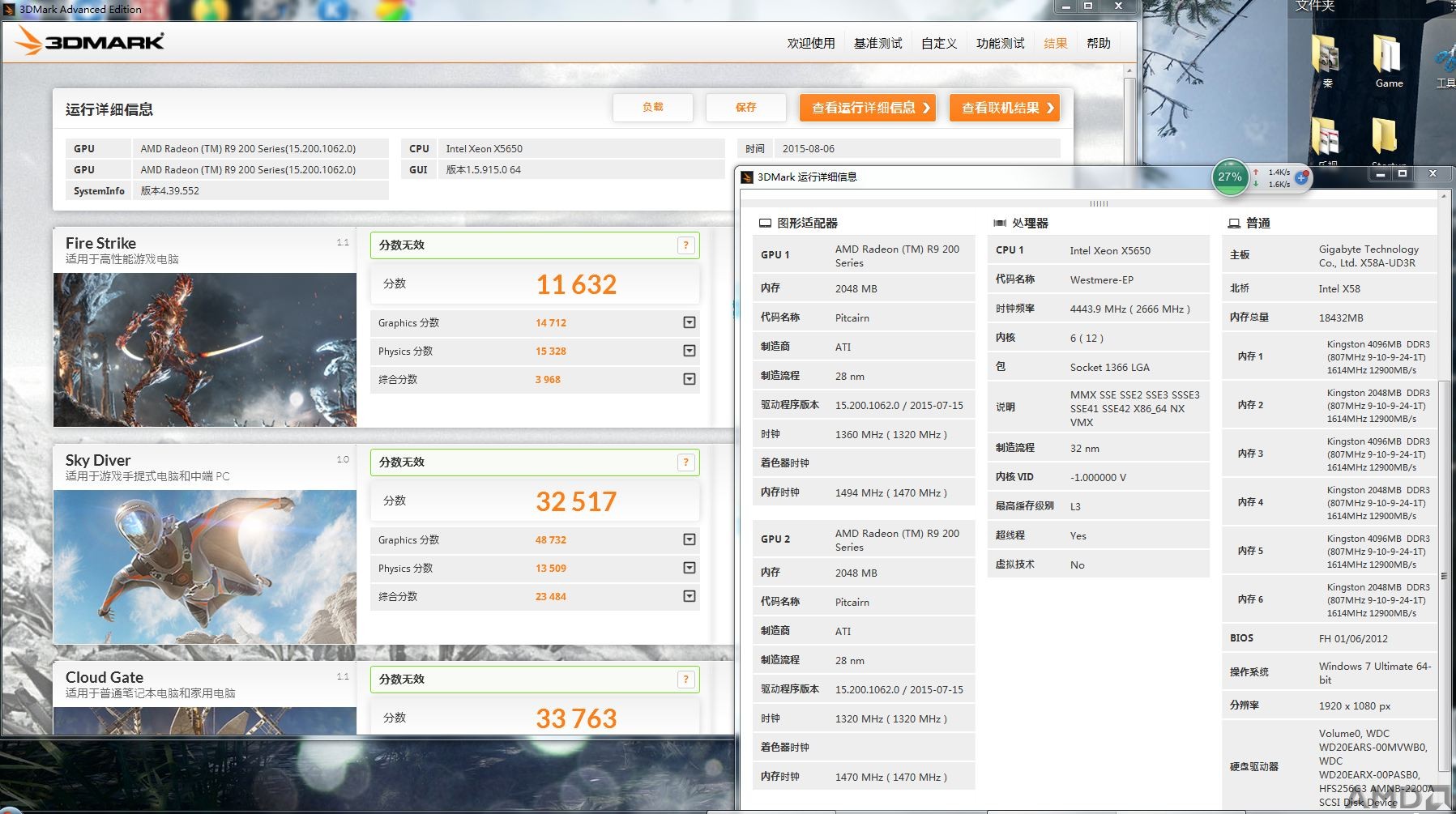This screenshot has width=1456, height=814.
Task: Click the Cloud Gate preview image
Action: coord(205,721)
